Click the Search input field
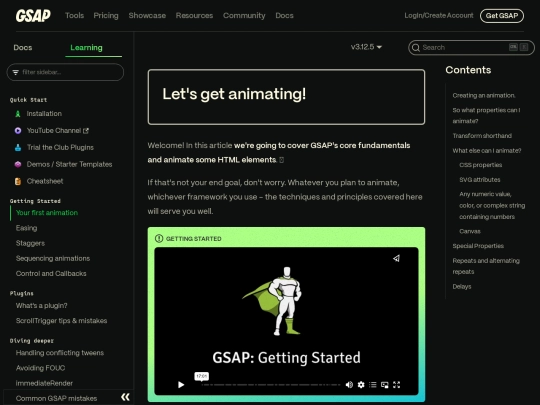 [471, 48]
